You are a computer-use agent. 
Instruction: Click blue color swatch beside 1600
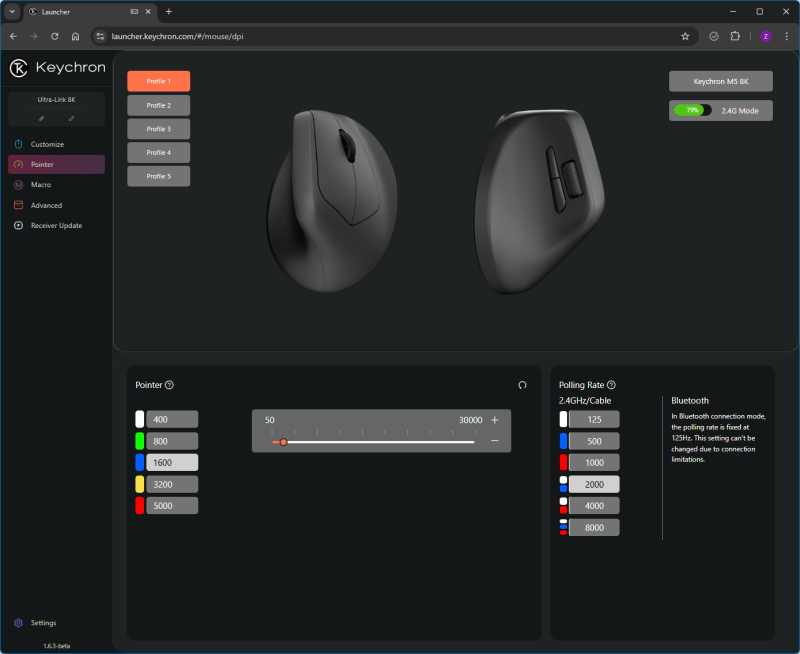pos(139,463)
